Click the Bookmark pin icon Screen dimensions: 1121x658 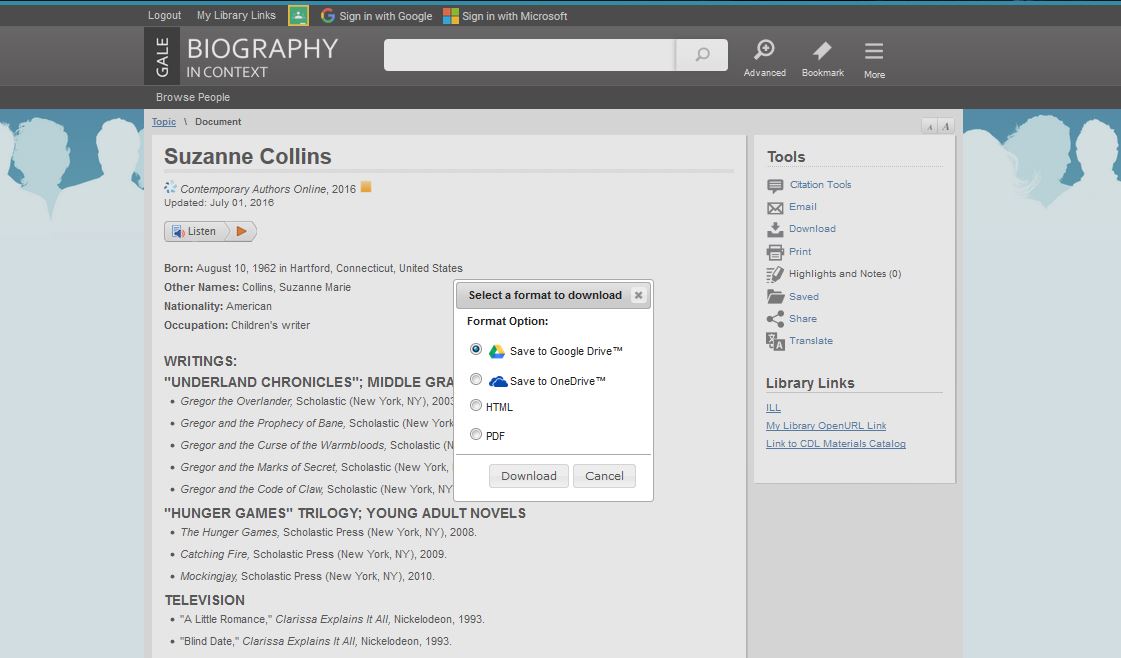[822, 50]
